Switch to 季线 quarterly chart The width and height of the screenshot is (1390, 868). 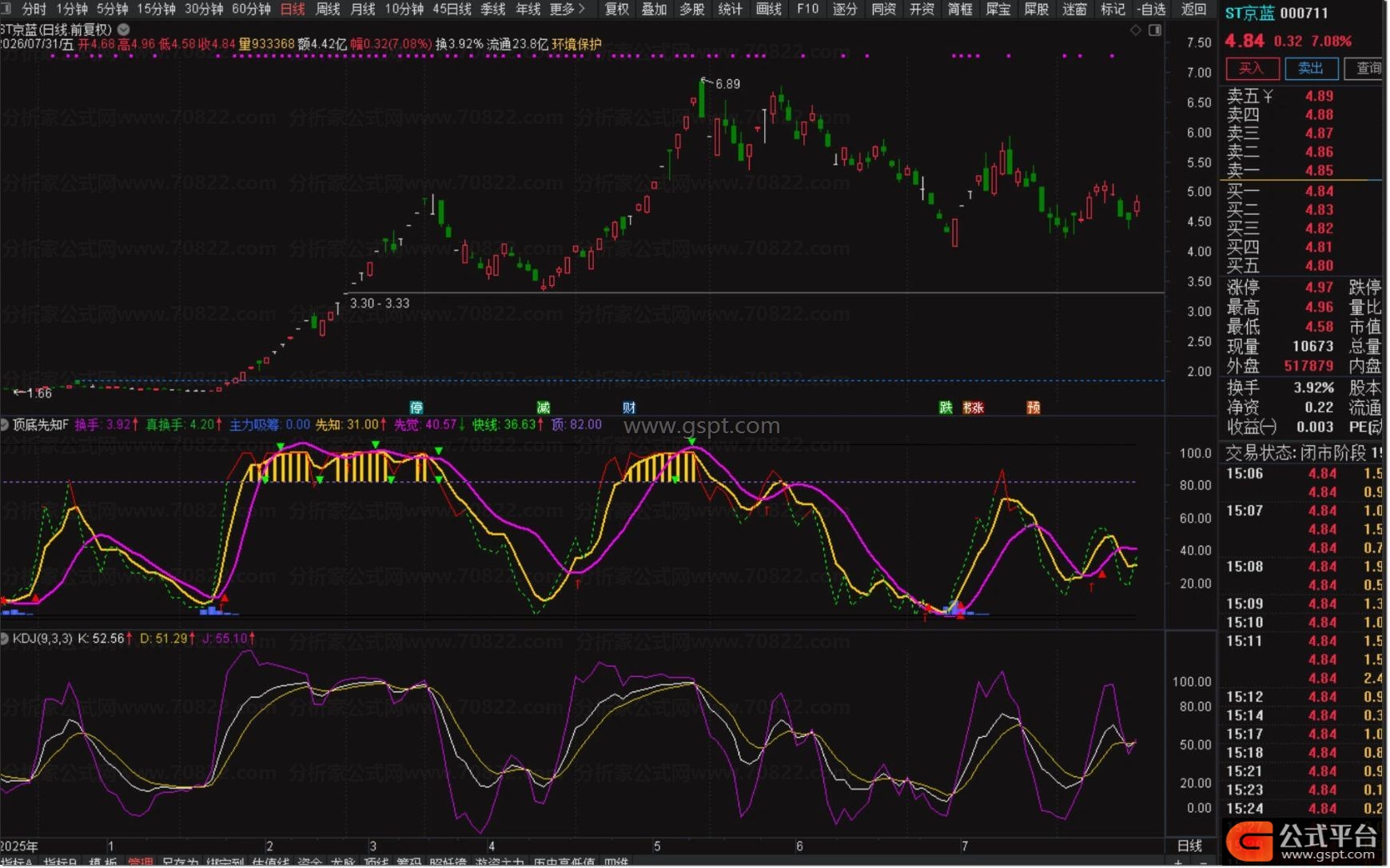point(493,9)
